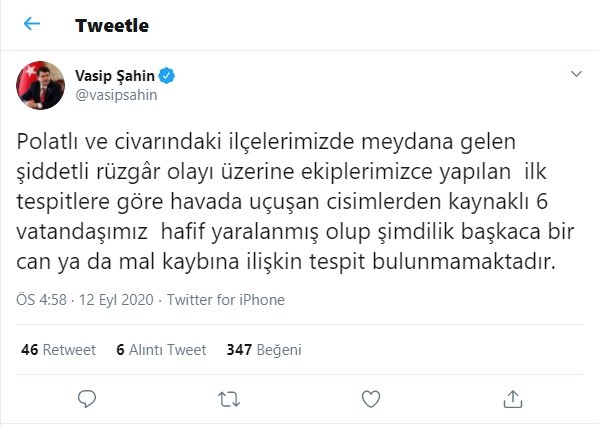The height and width of the screenshot is (426, 599).
Task: Open the Twitter for iPhone source link
Action: 226,300
